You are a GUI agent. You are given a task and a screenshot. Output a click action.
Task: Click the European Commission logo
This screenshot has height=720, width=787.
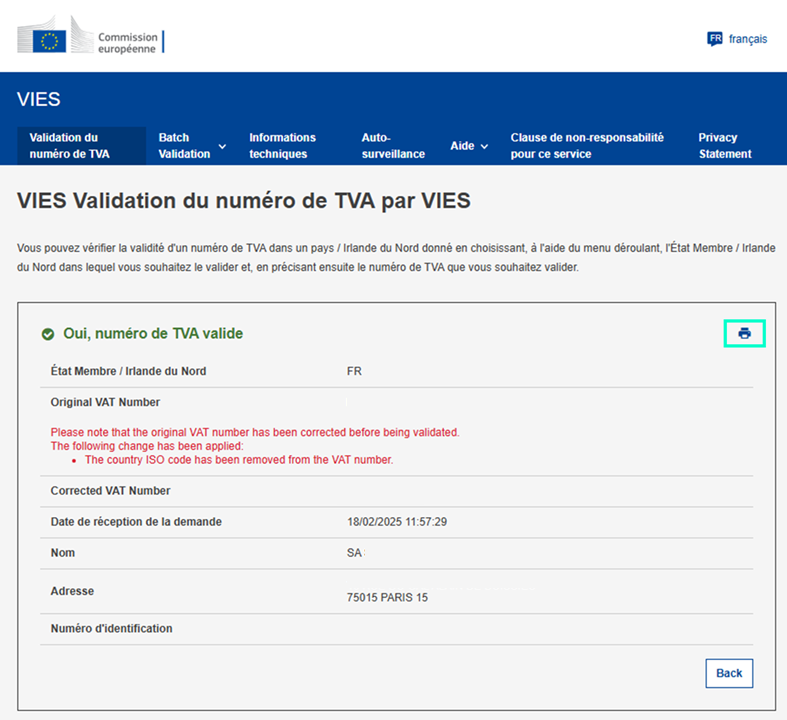point(90,41)
